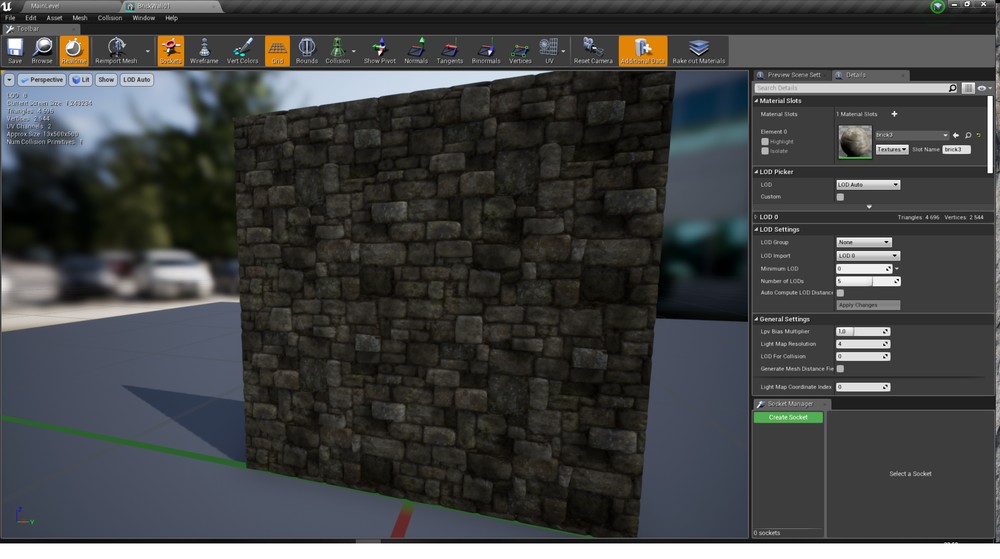Enable the Highlight checkbox for Element 0
This screenshot has height=559, width=1000.
pos(765,142)
